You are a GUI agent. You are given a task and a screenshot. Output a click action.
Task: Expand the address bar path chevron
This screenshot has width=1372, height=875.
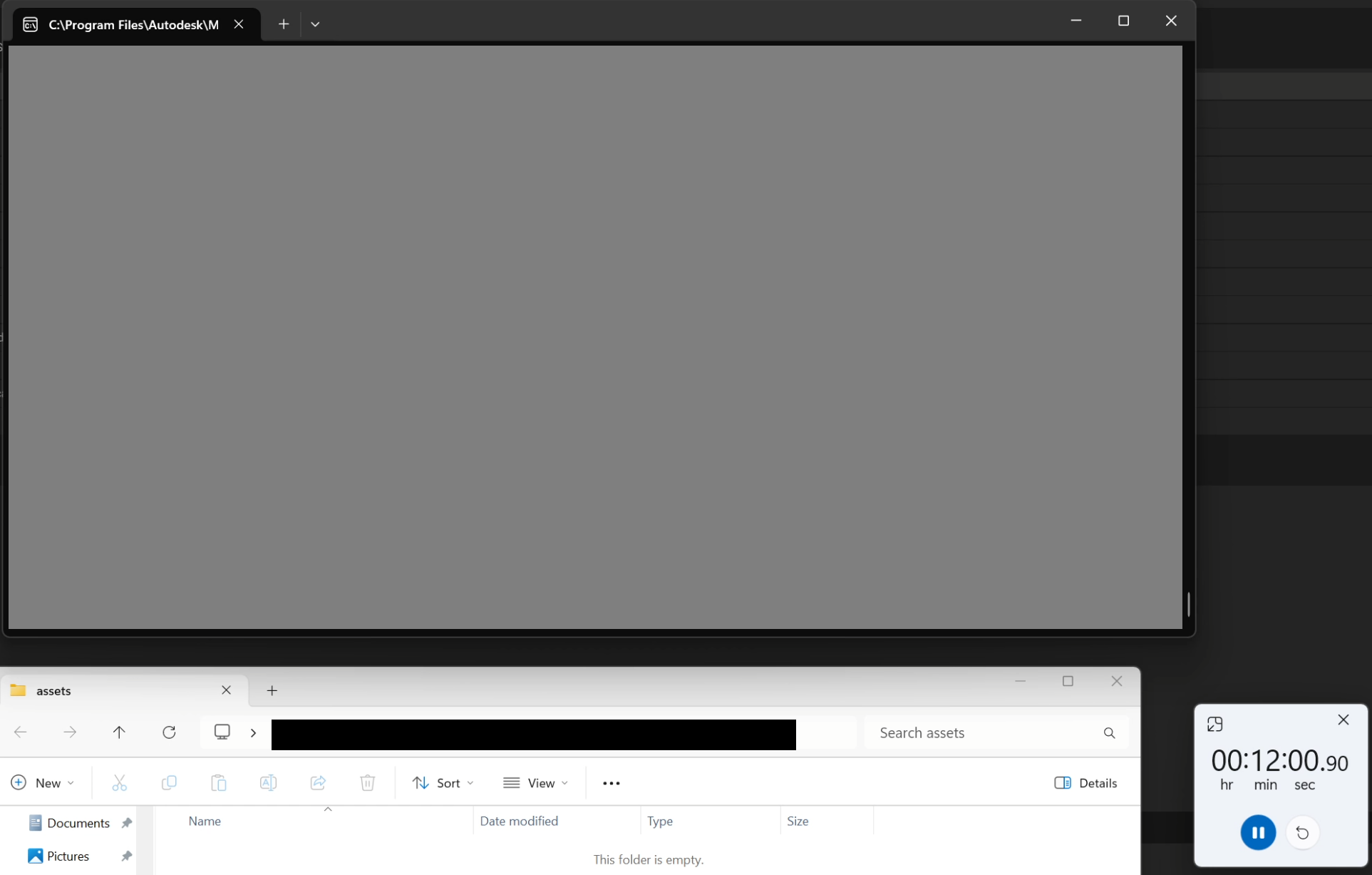click(253, 733)
